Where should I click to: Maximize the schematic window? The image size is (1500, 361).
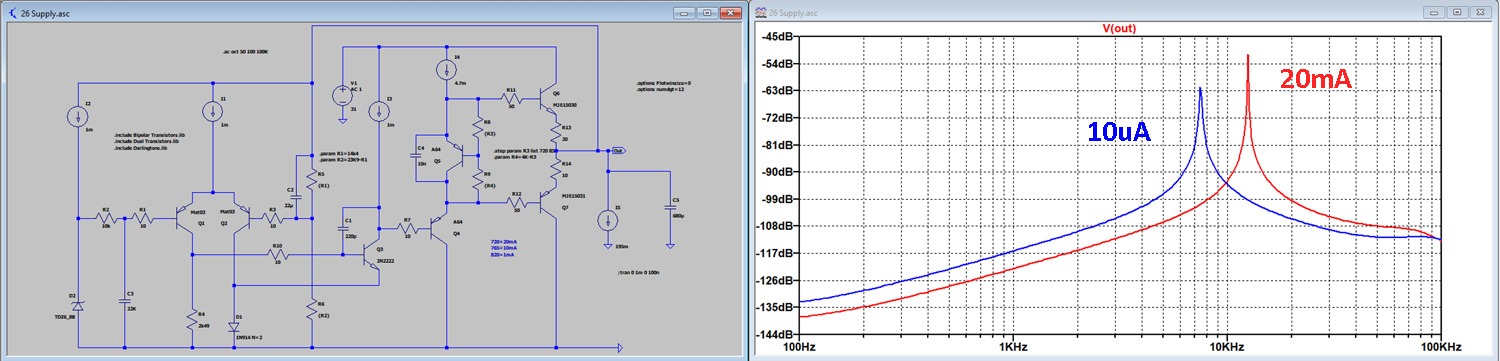pyautogui.click(x=707, y=12)
